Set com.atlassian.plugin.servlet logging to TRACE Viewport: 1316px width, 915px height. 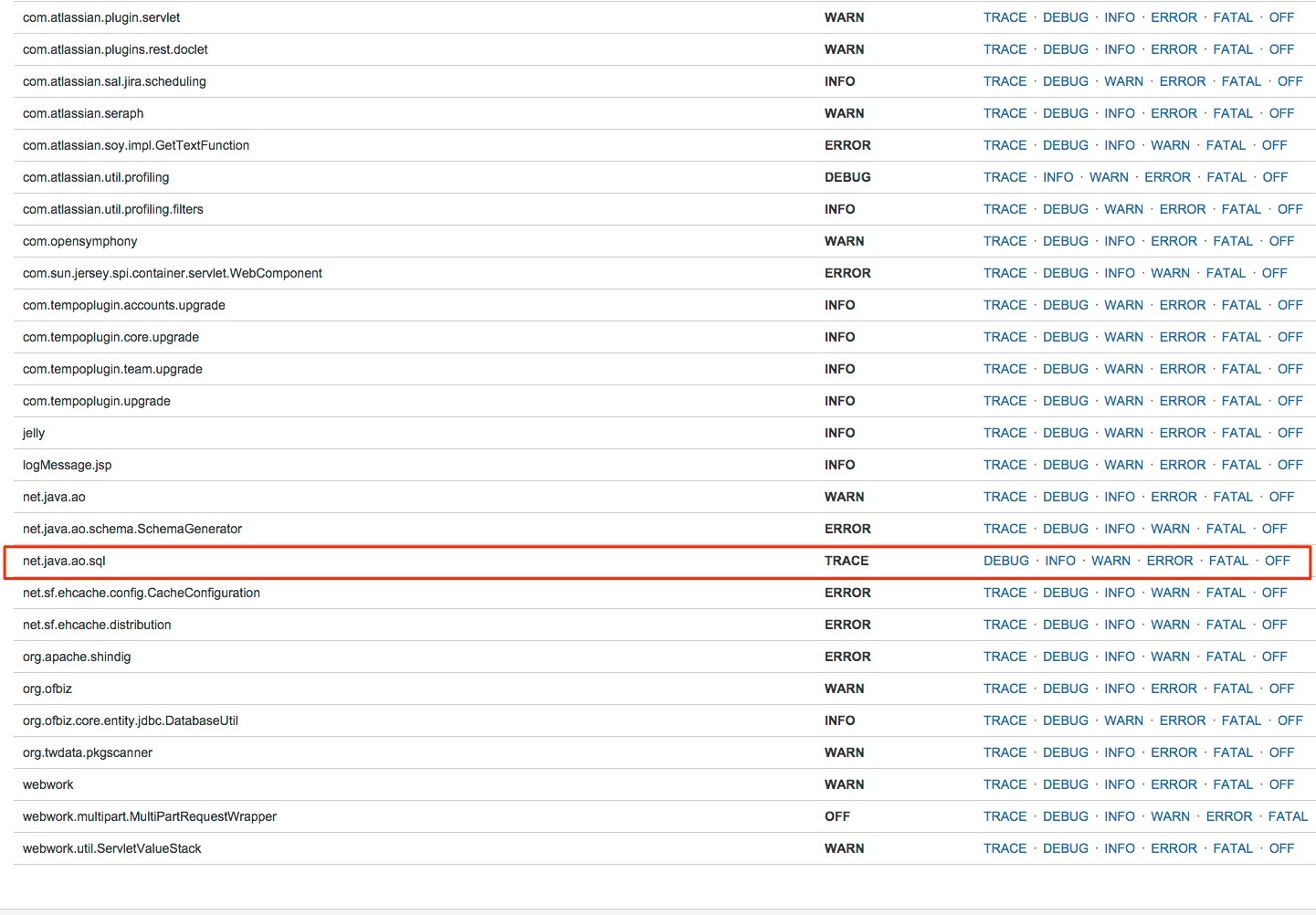(1005, 17)
